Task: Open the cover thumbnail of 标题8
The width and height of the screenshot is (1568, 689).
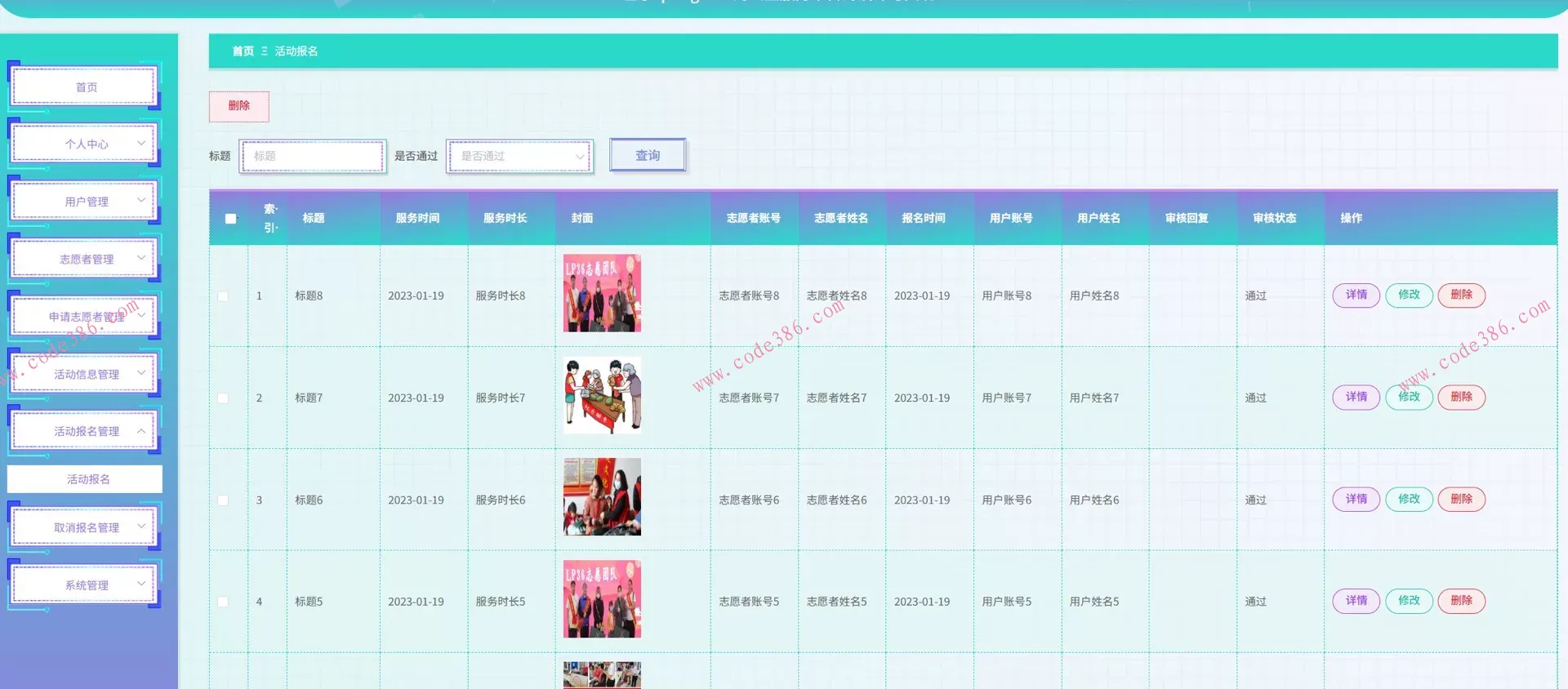Action: [602, 293]
